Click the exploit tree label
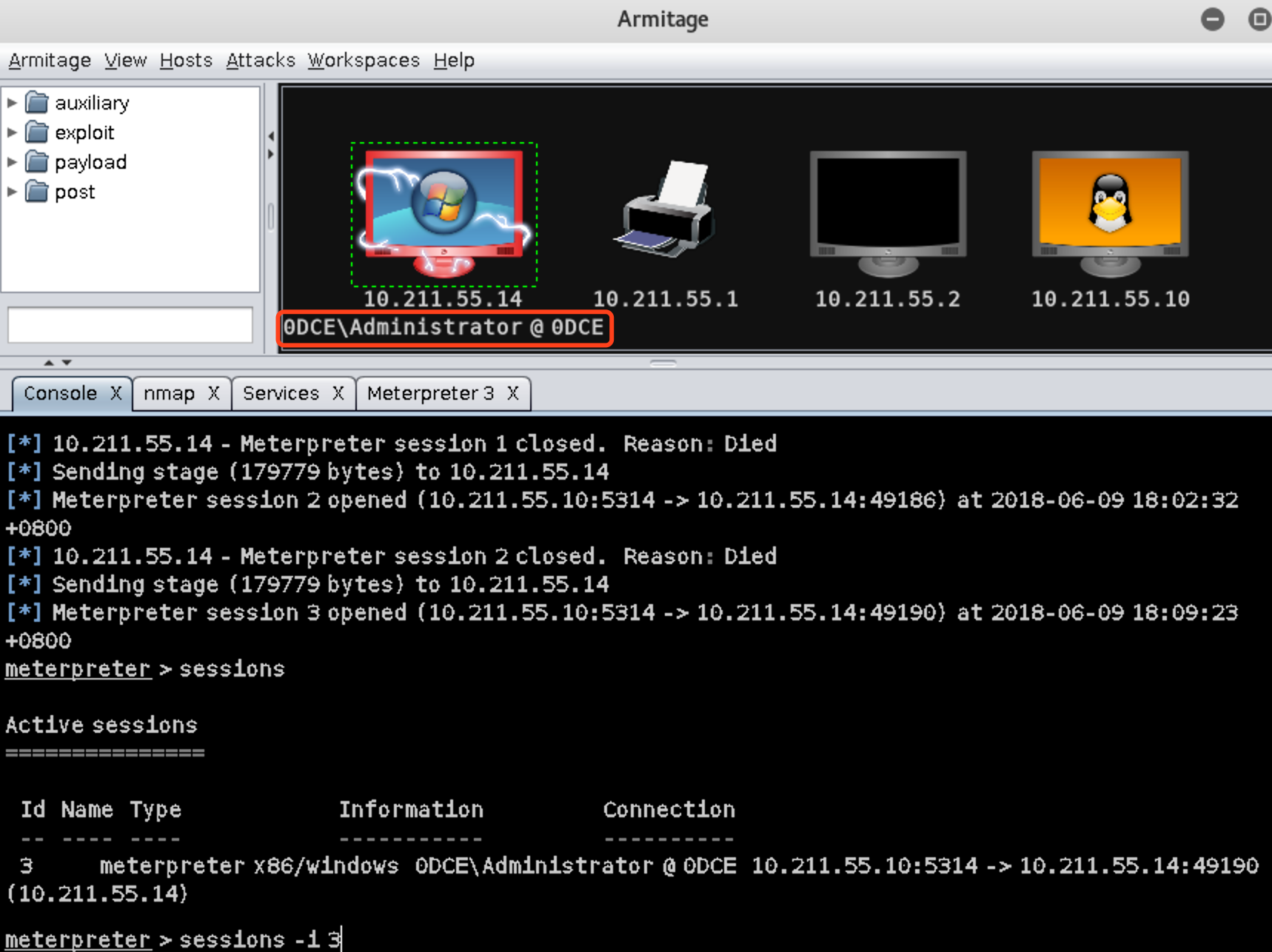Screen dimensions: 1272x952 coord(84,132)
